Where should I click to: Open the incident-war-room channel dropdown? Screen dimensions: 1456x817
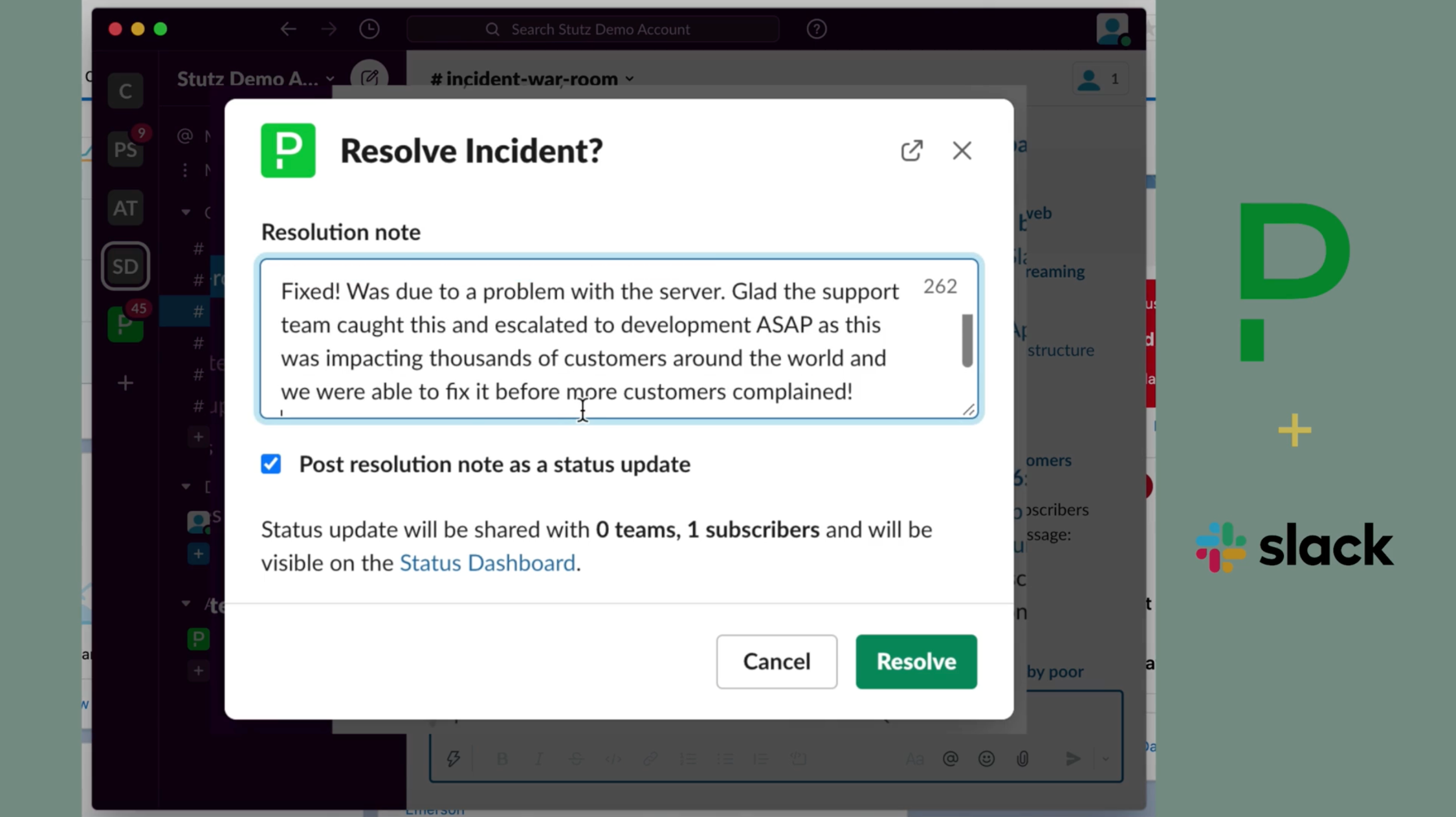click(629, 78)
